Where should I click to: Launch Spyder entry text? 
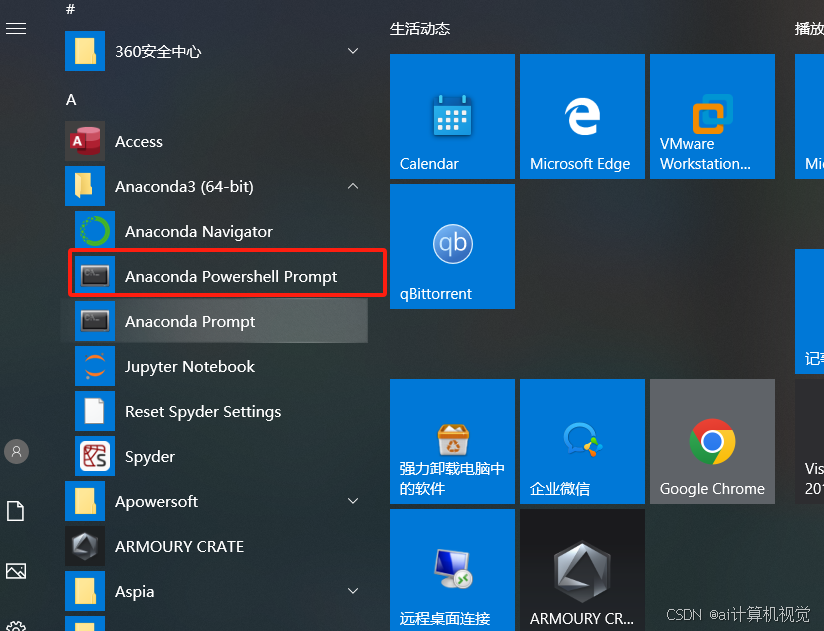click(150, 457)
